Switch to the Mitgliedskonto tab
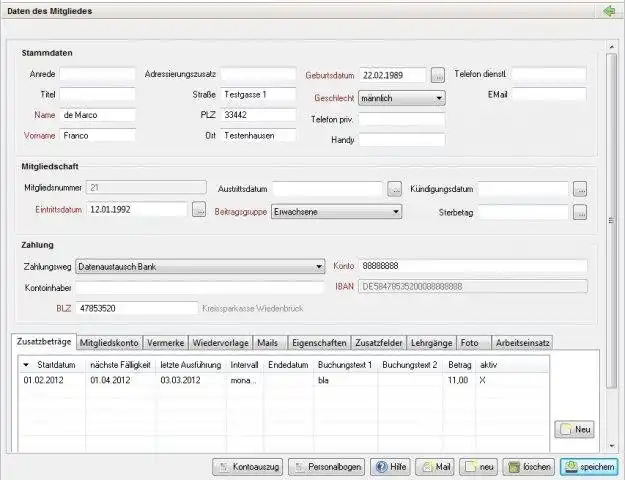Viewport: 625px width, 480px height. tap(109, 343)
